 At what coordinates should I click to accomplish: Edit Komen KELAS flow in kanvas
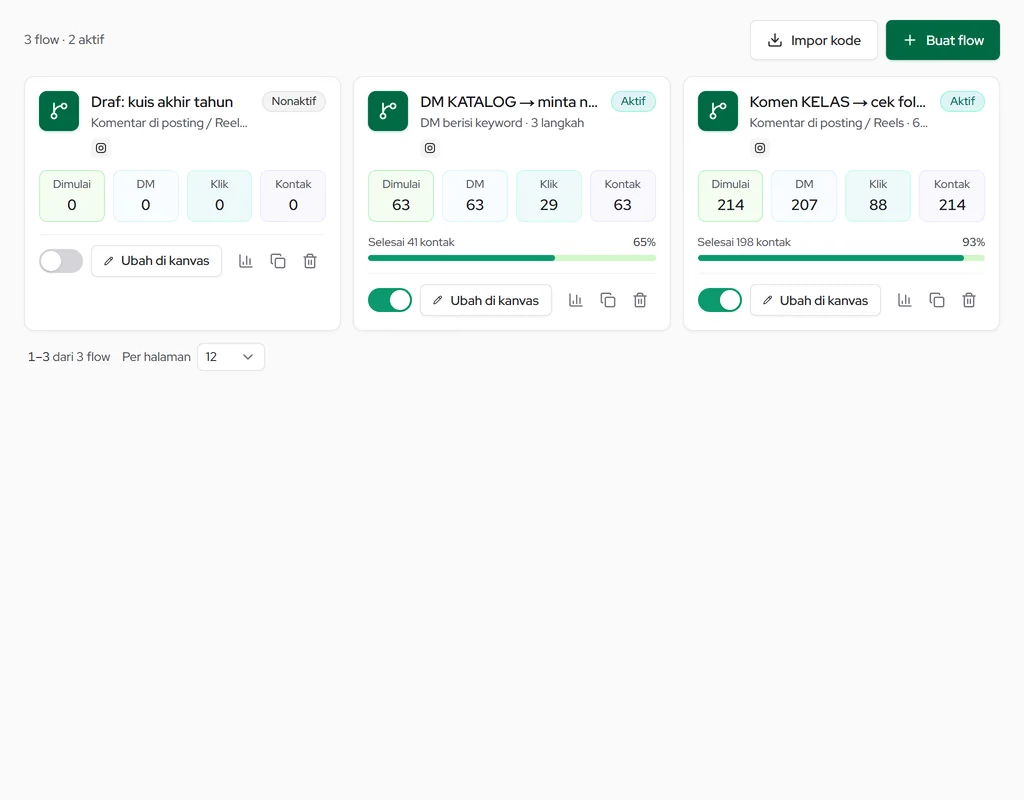815,300
